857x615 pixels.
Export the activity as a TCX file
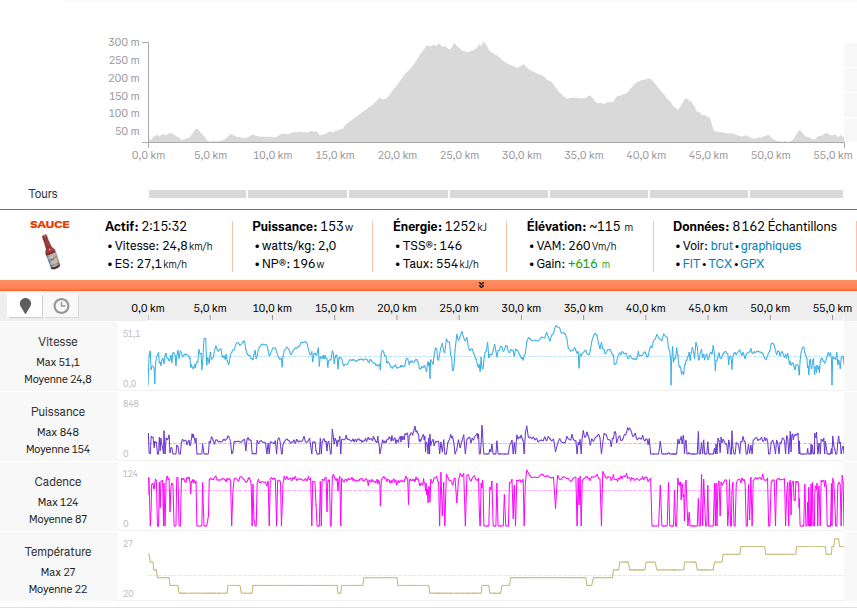[720, 264]
